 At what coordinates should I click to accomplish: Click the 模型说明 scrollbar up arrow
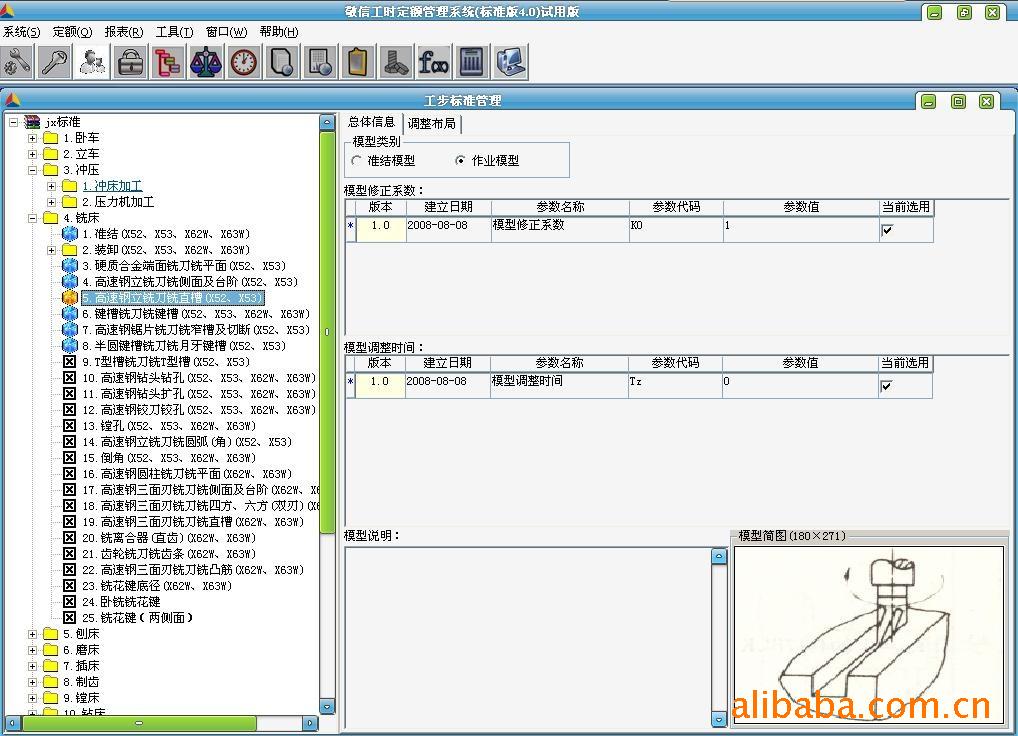click(719, 556)
